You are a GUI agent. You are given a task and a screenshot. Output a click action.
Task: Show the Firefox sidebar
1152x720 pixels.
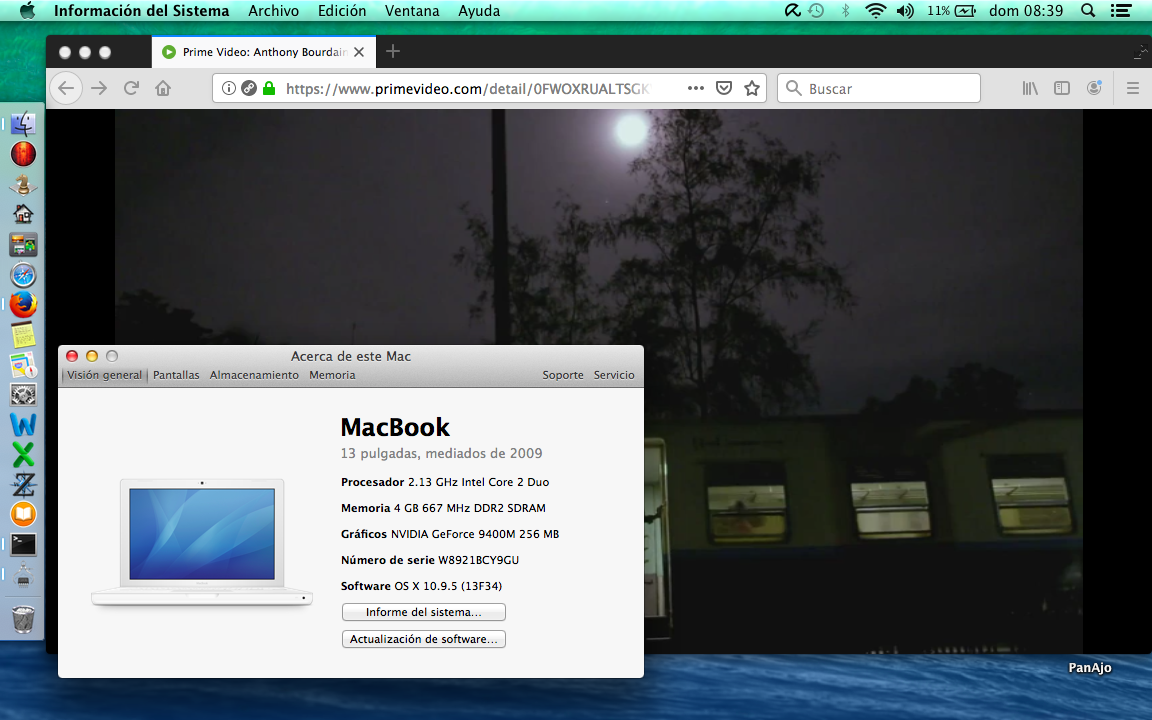[1062, 88]
